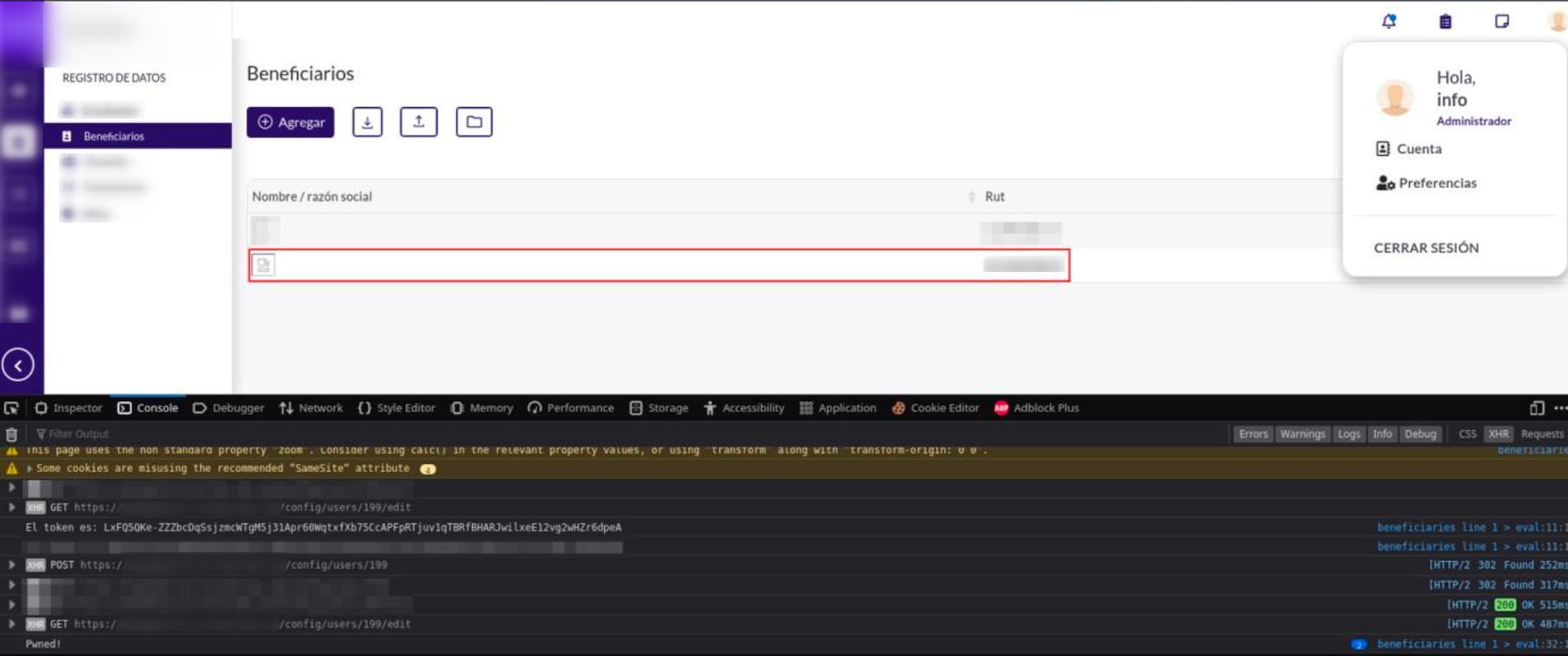Image resolution: width=1568 pixels, height=656 pixels.
Task: Clear console output with trash icon
Action: click(x=12, y=434)
